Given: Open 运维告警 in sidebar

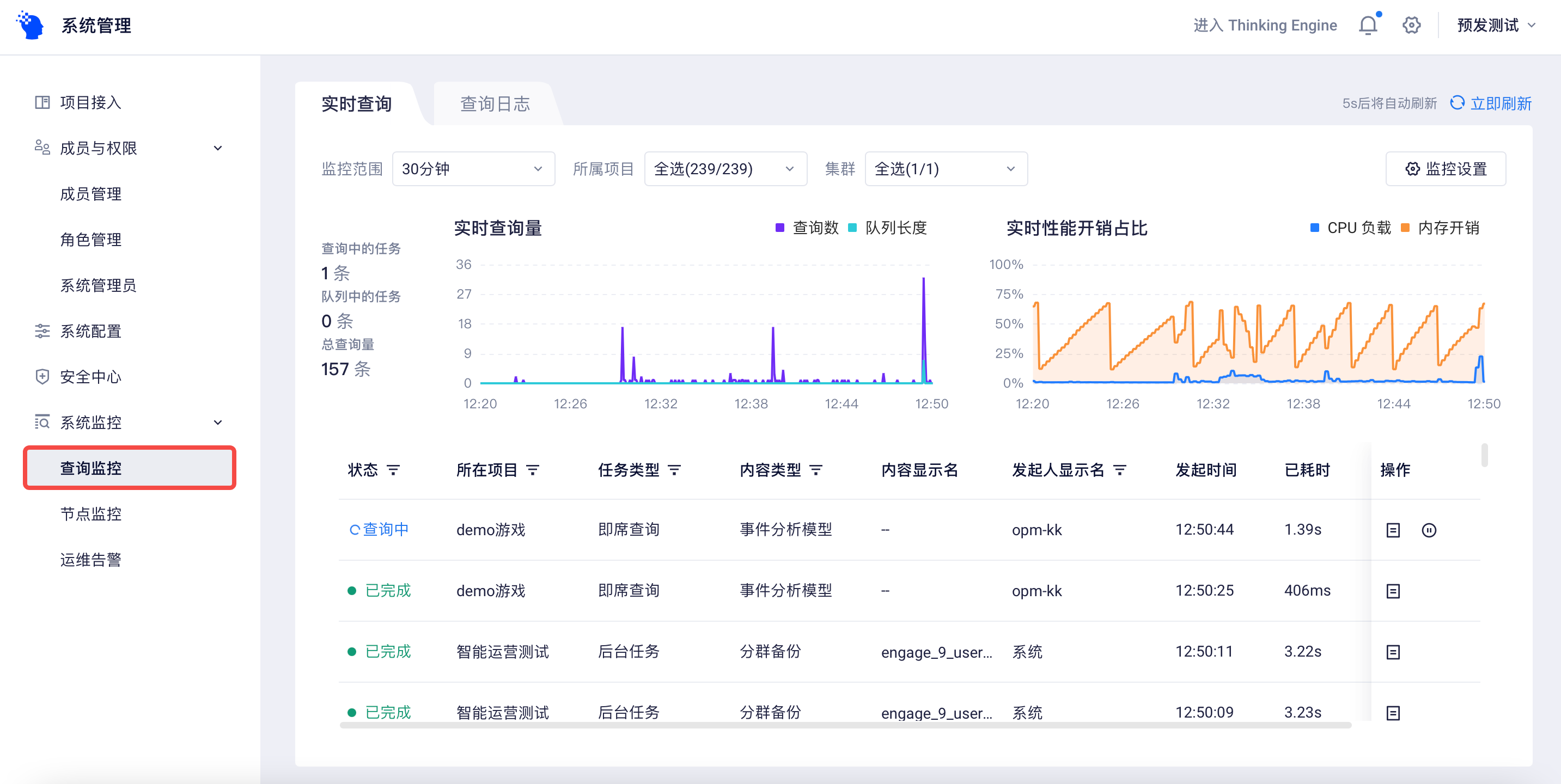Looking at the screenshot, I should [x=91, y=560].
